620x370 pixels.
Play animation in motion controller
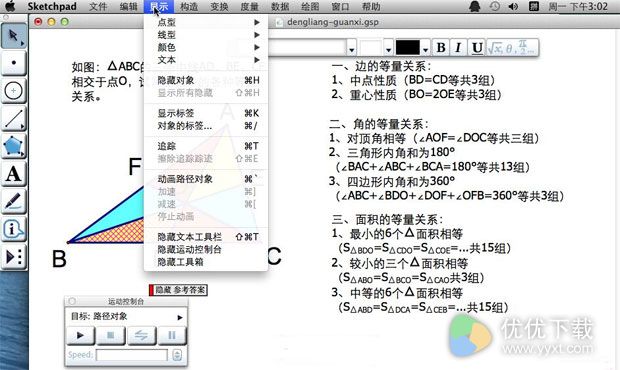coord(80,336)
